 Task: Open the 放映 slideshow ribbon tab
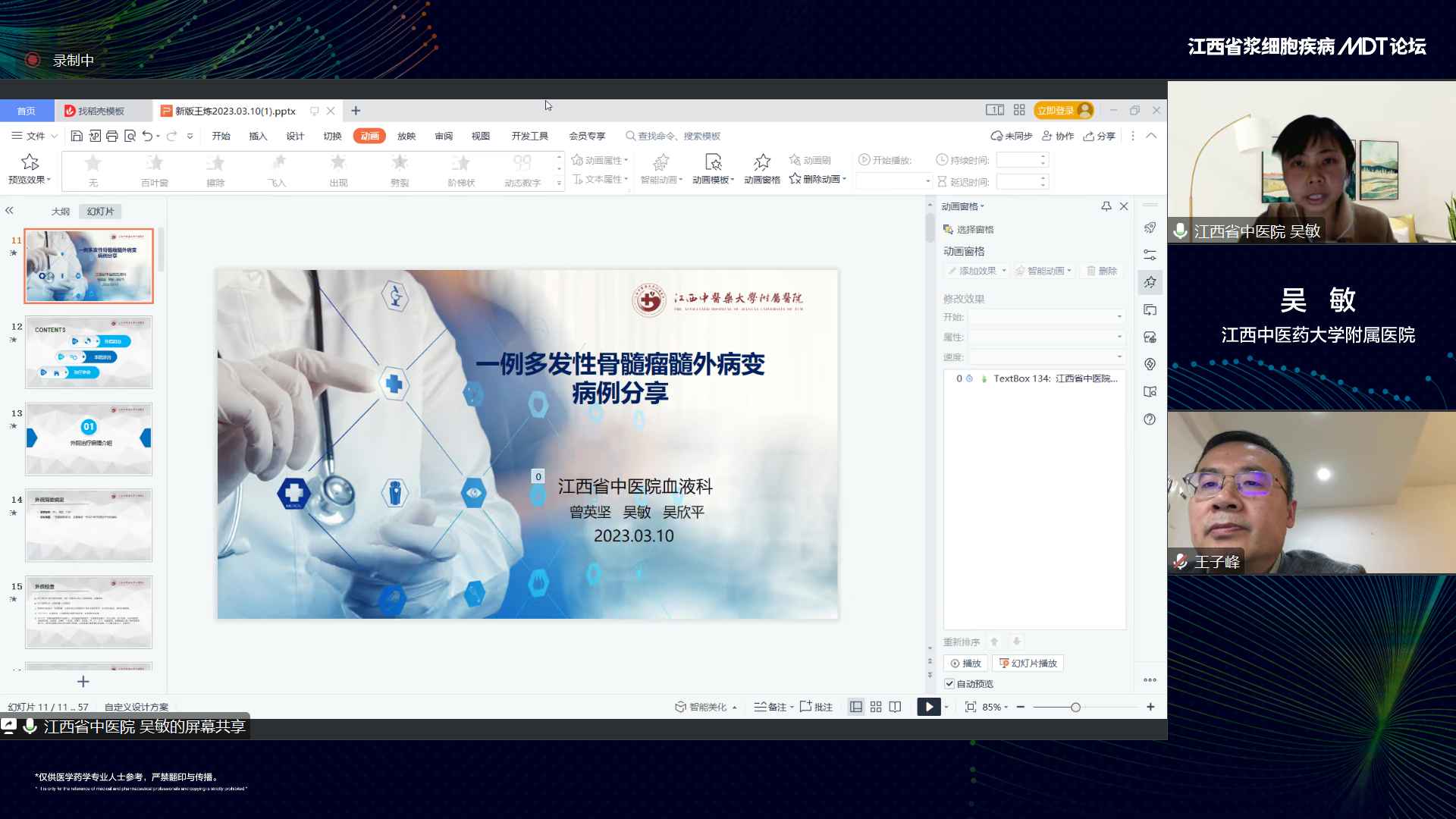[x=406, y=136]
